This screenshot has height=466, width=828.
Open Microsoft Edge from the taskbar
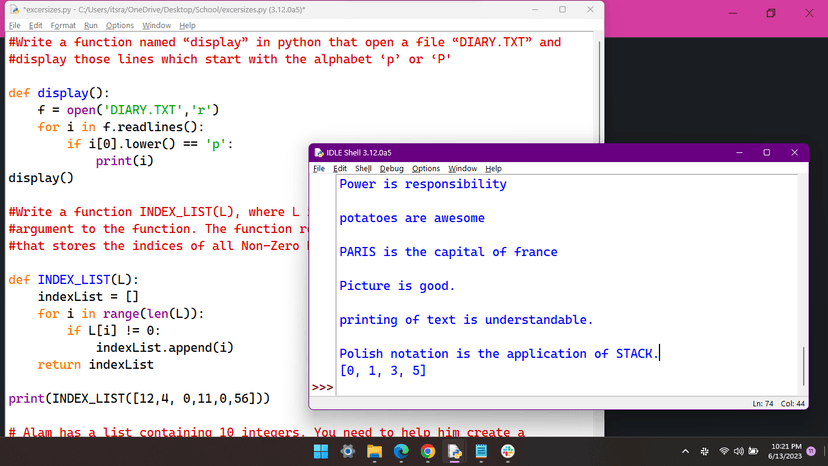(401, 451)
